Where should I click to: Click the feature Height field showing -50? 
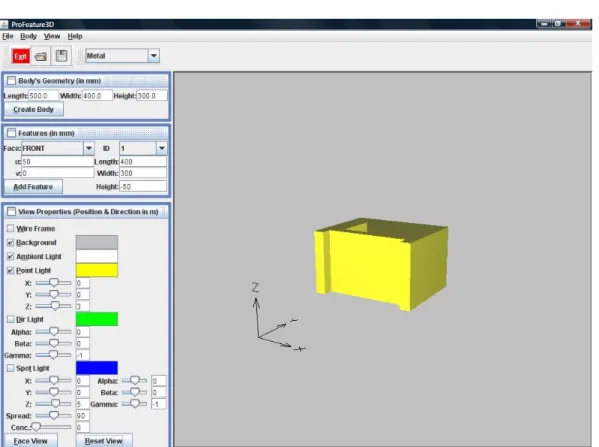pos(143,187)
